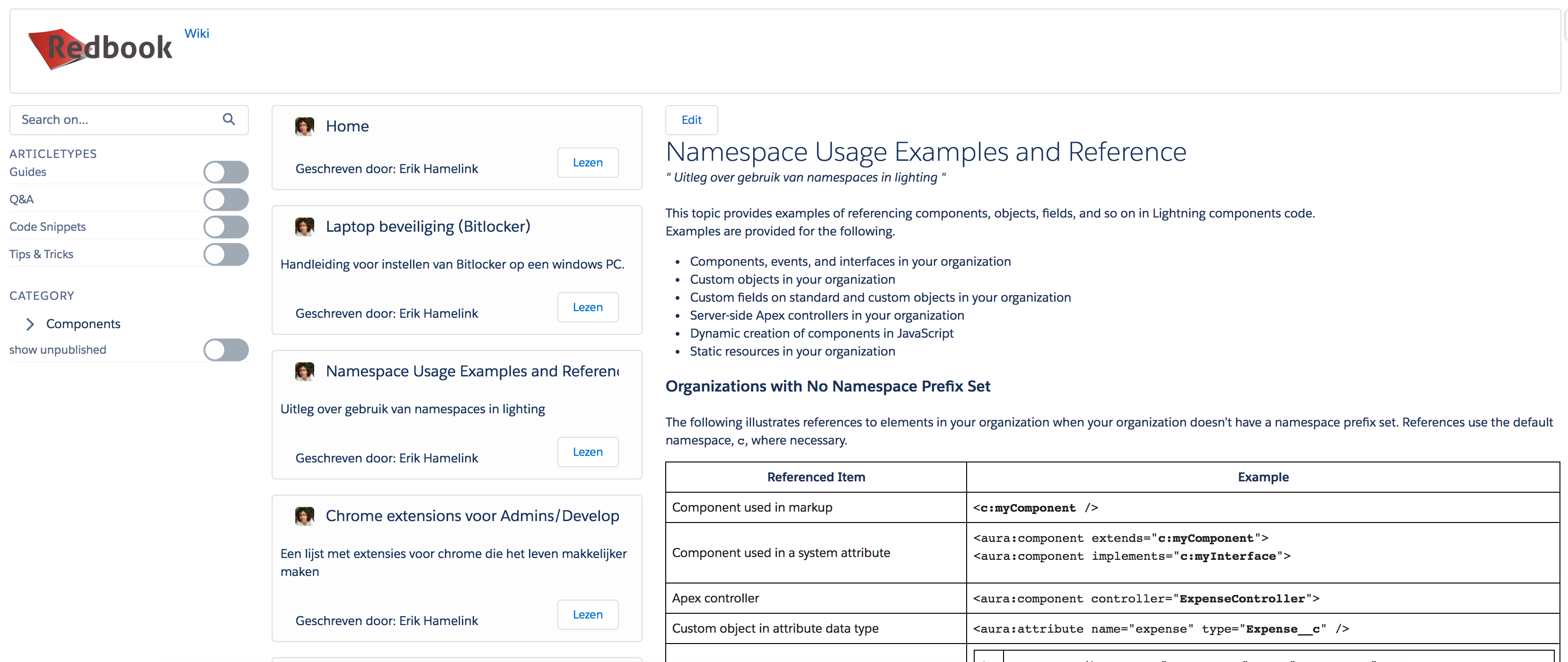Click the Edit button

pos(691,120)
